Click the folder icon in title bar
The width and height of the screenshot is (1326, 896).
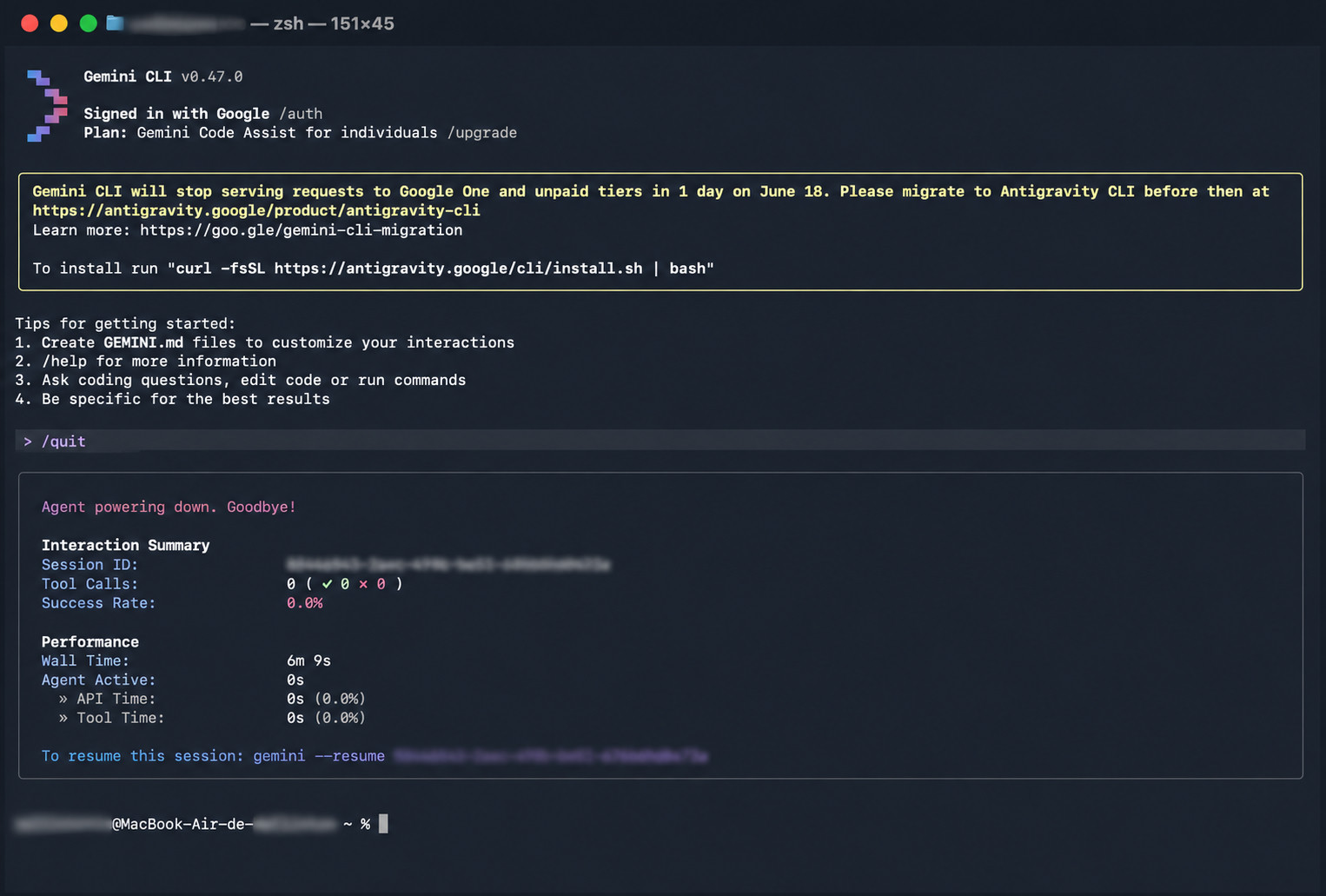[x=115, y=23]
